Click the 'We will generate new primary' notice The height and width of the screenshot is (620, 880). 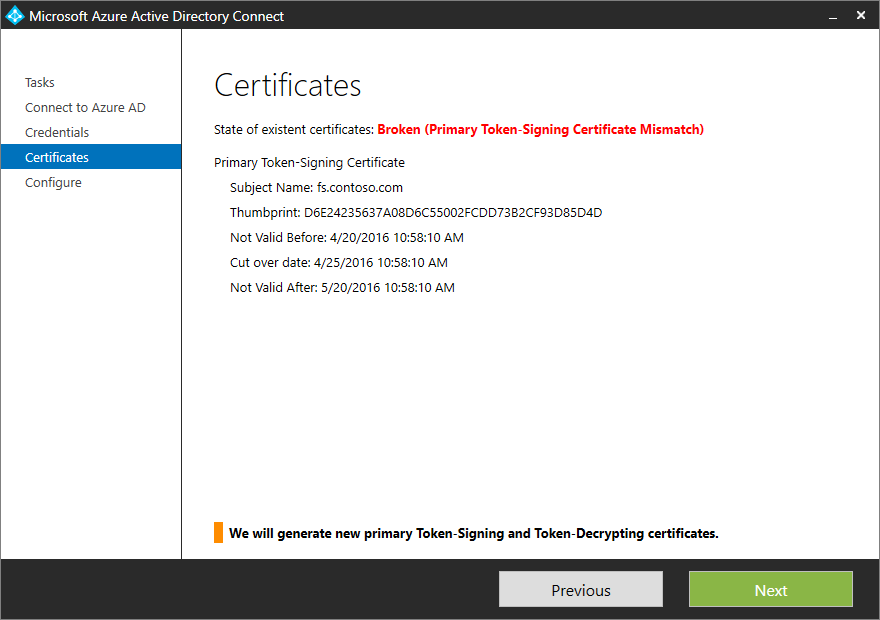point(474,533)
